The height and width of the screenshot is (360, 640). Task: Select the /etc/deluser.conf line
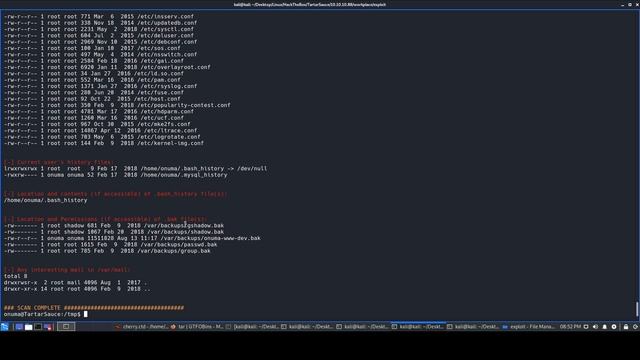tap(99, 36)
